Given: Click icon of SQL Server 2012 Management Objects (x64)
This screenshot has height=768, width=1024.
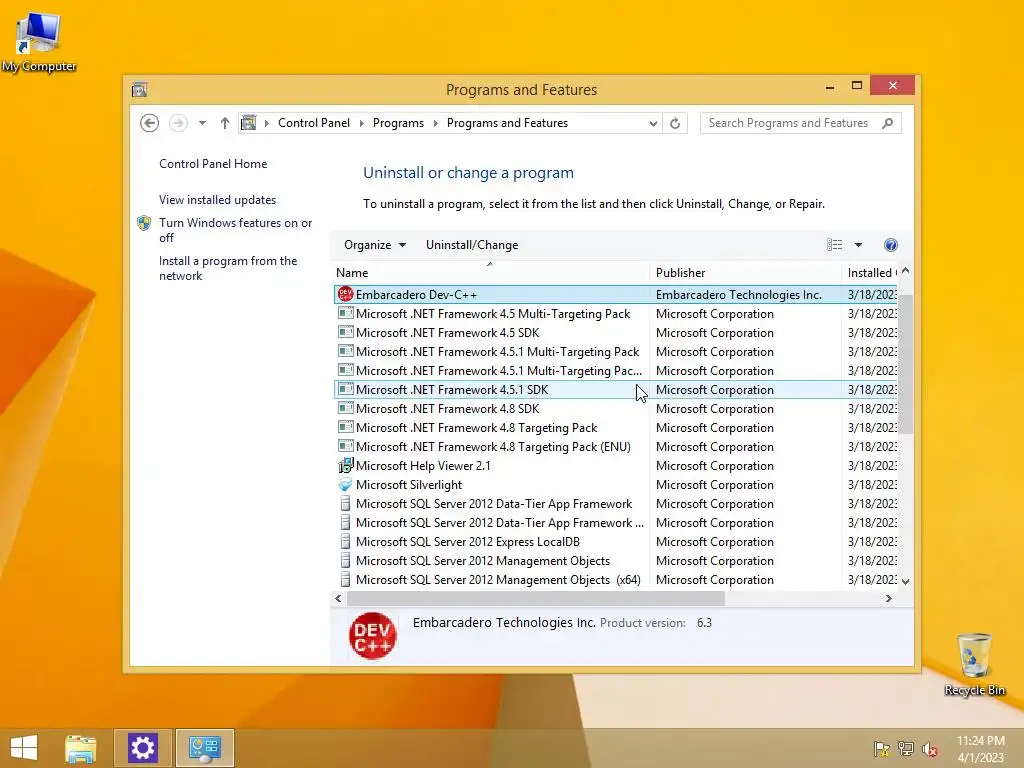Looking at the screenshot, I should [345, 579].
